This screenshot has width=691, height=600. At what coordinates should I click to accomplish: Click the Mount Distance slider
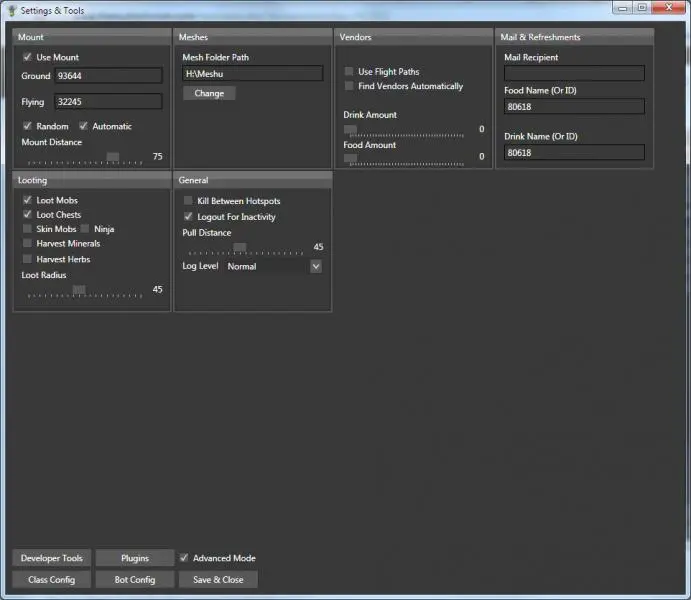[x=112, y=158]
